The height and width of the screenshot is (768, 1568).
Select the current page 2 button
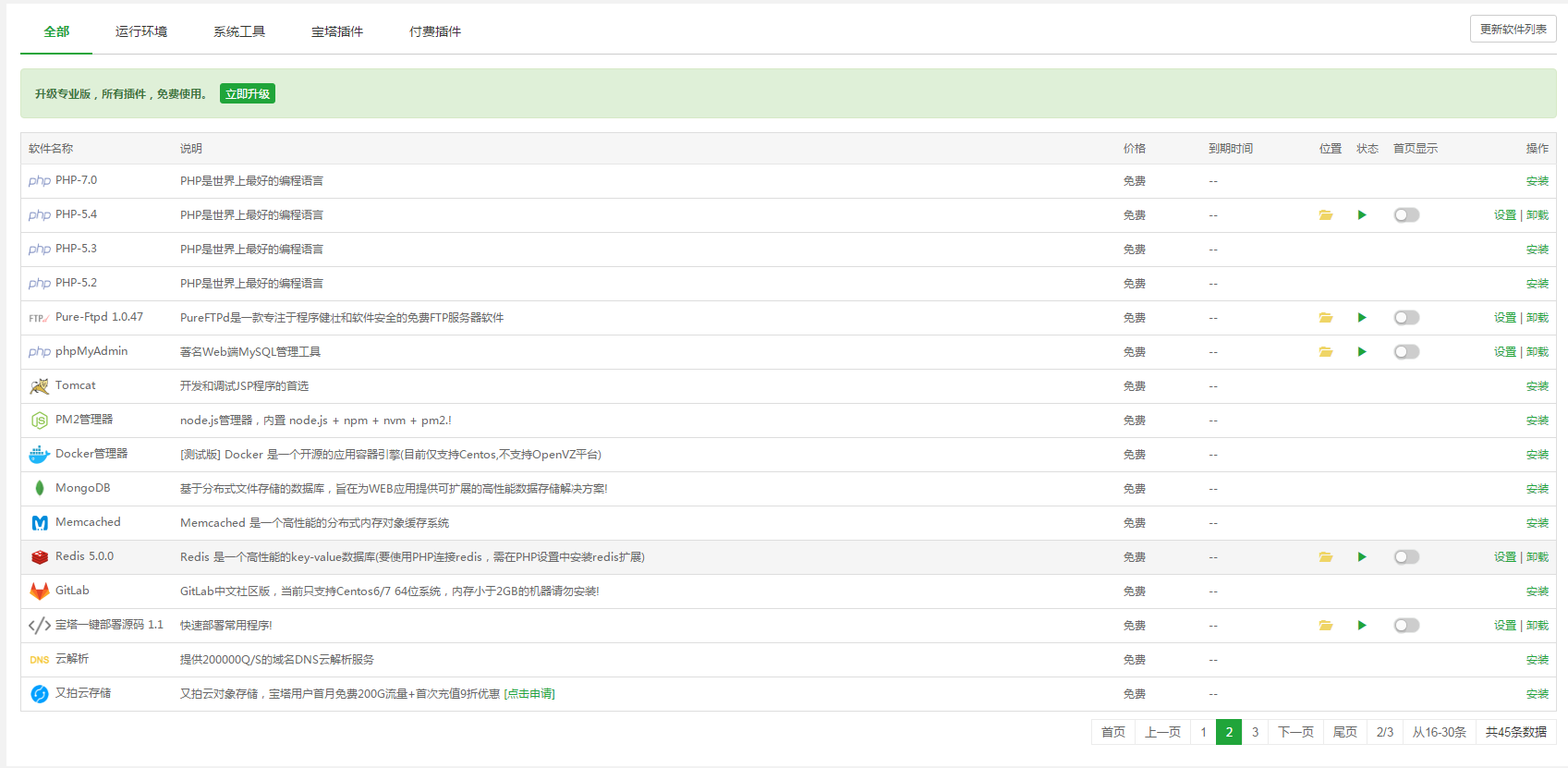coord(1229,732)
